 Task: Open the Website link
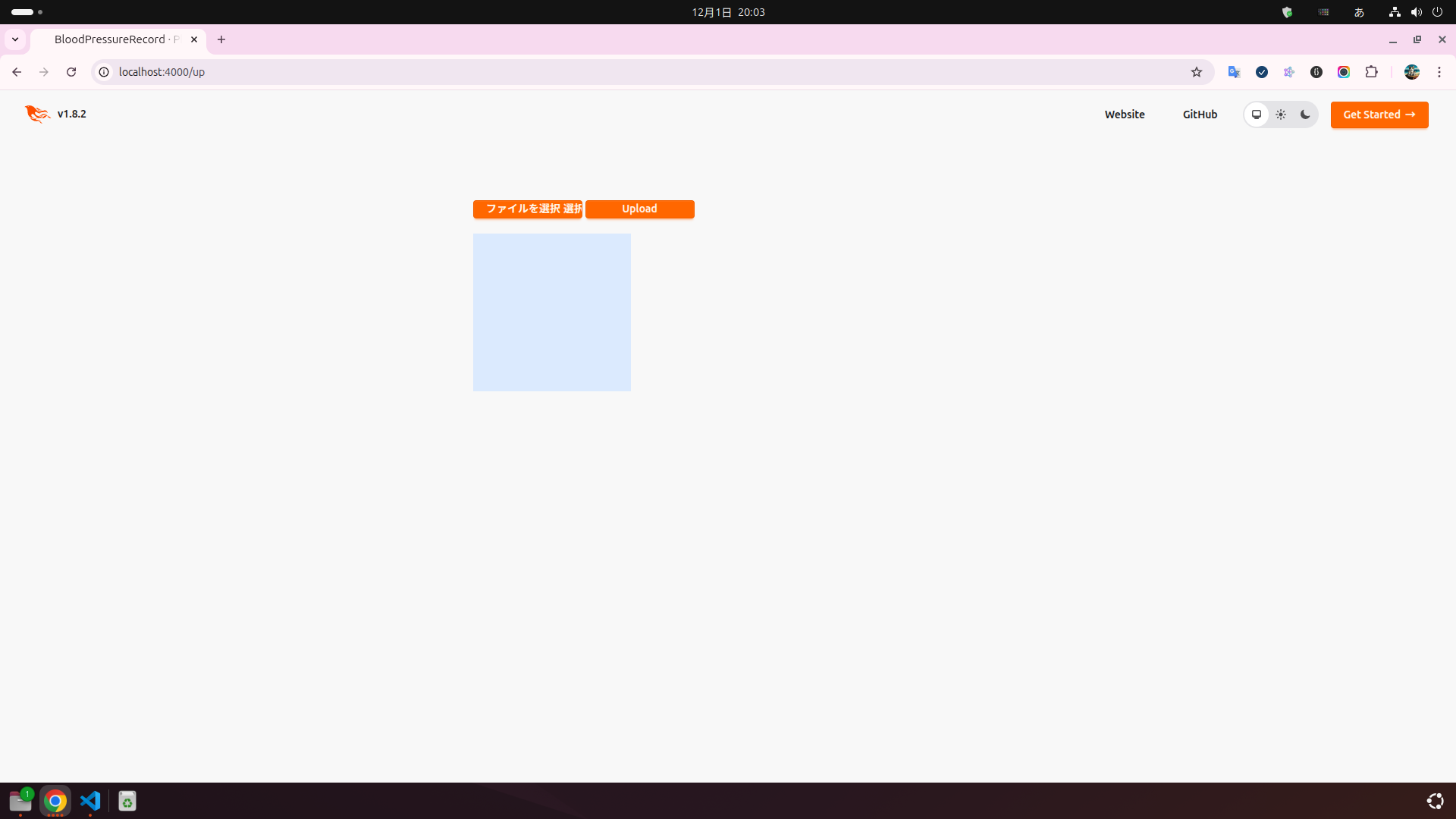[x=1124, y=115]
